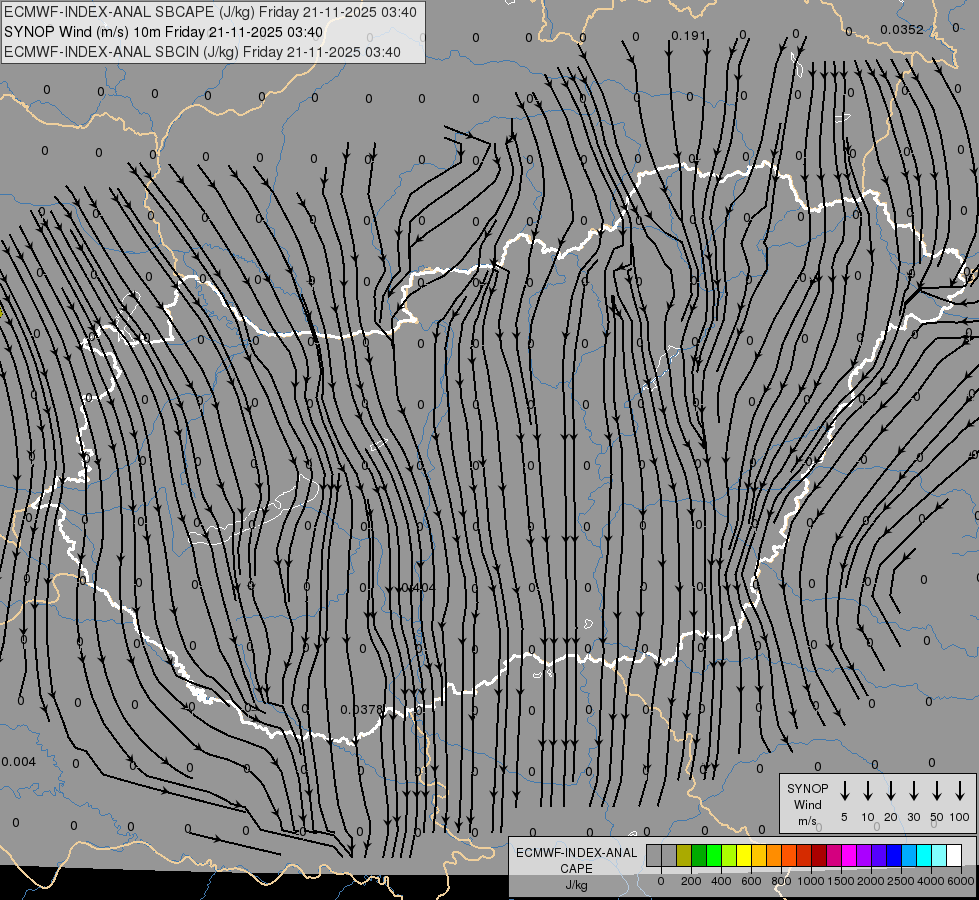Click the SBCAPE title line in header
Viewport: 979px width, 900px height.
click(210, 12)
